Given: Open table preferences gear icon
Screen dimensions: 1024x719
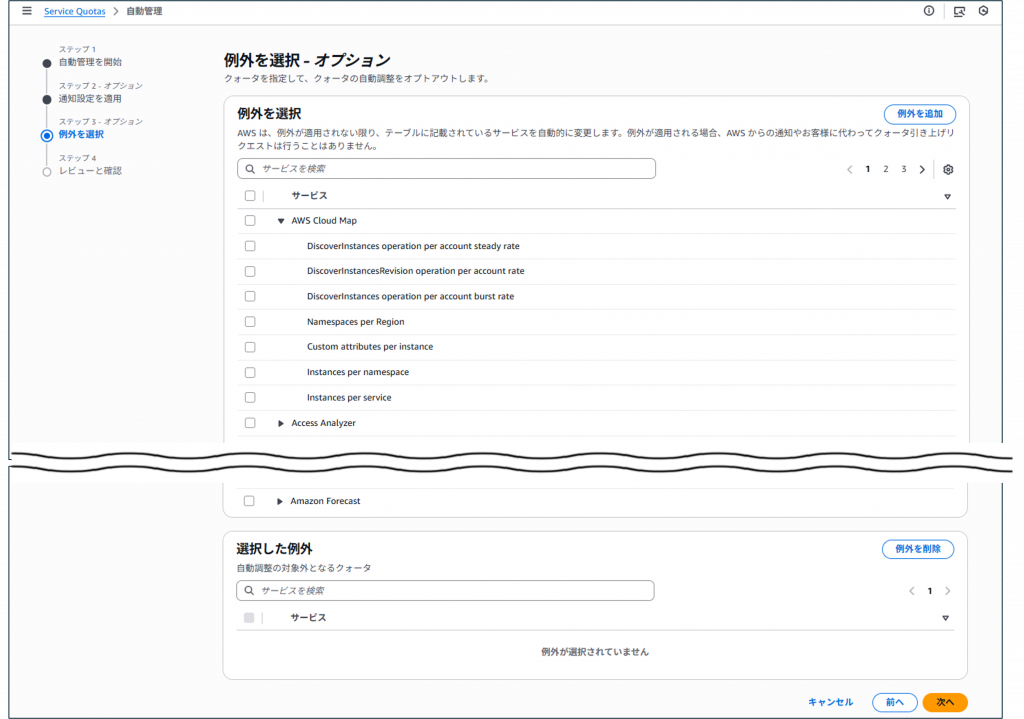Looking at the screenshot, I should tap(948, 170).
